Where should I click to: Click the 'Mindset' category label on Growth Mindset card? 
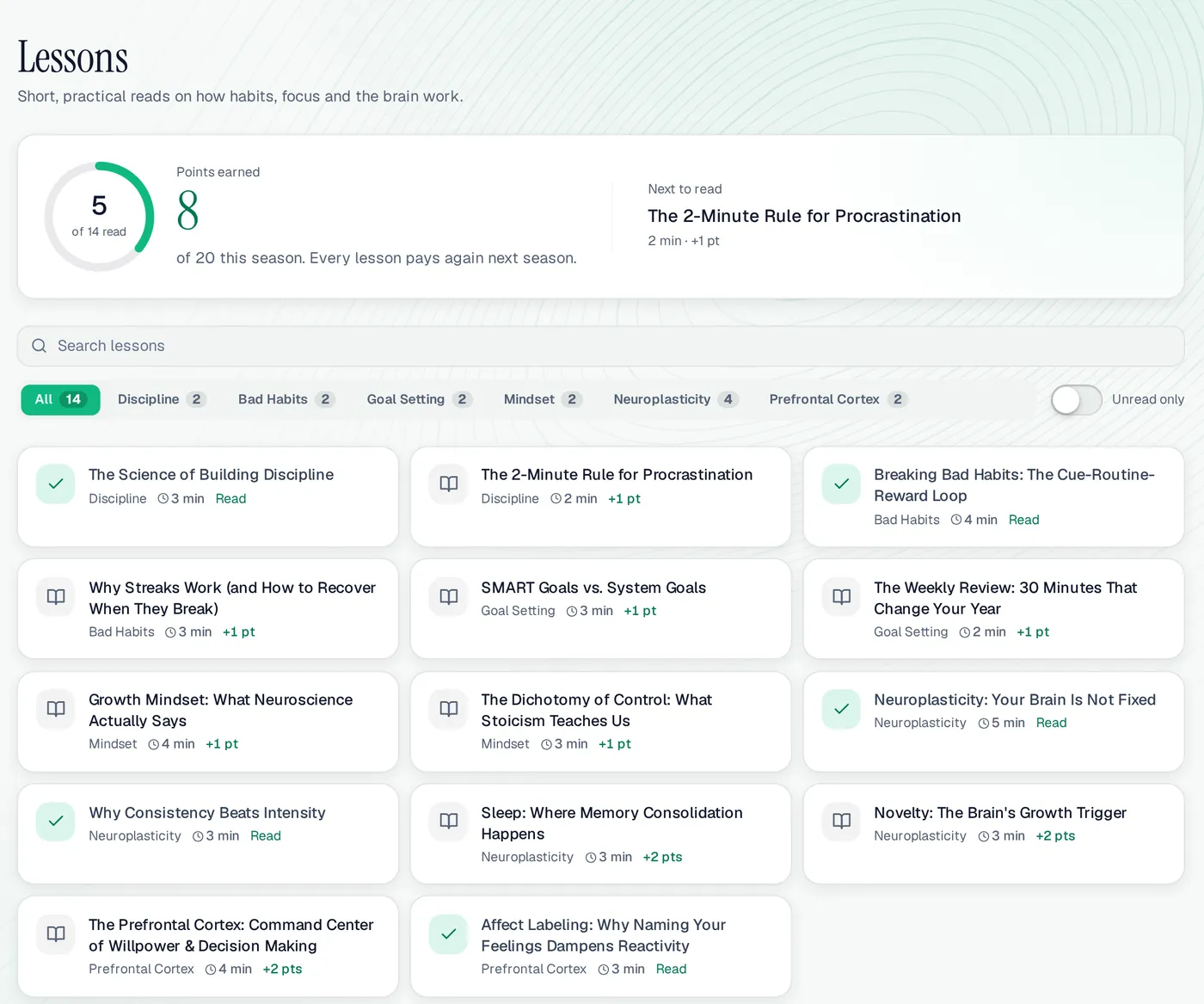[113, 744]
